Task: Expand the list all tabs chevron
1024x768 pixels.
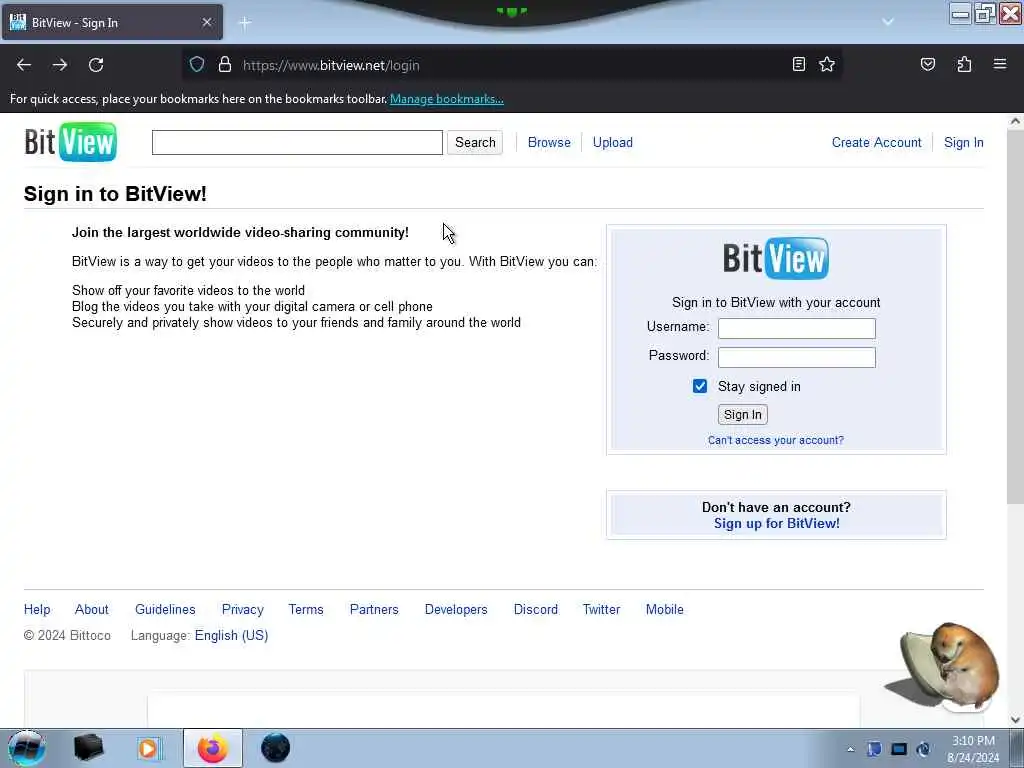Action: point(888,22)
